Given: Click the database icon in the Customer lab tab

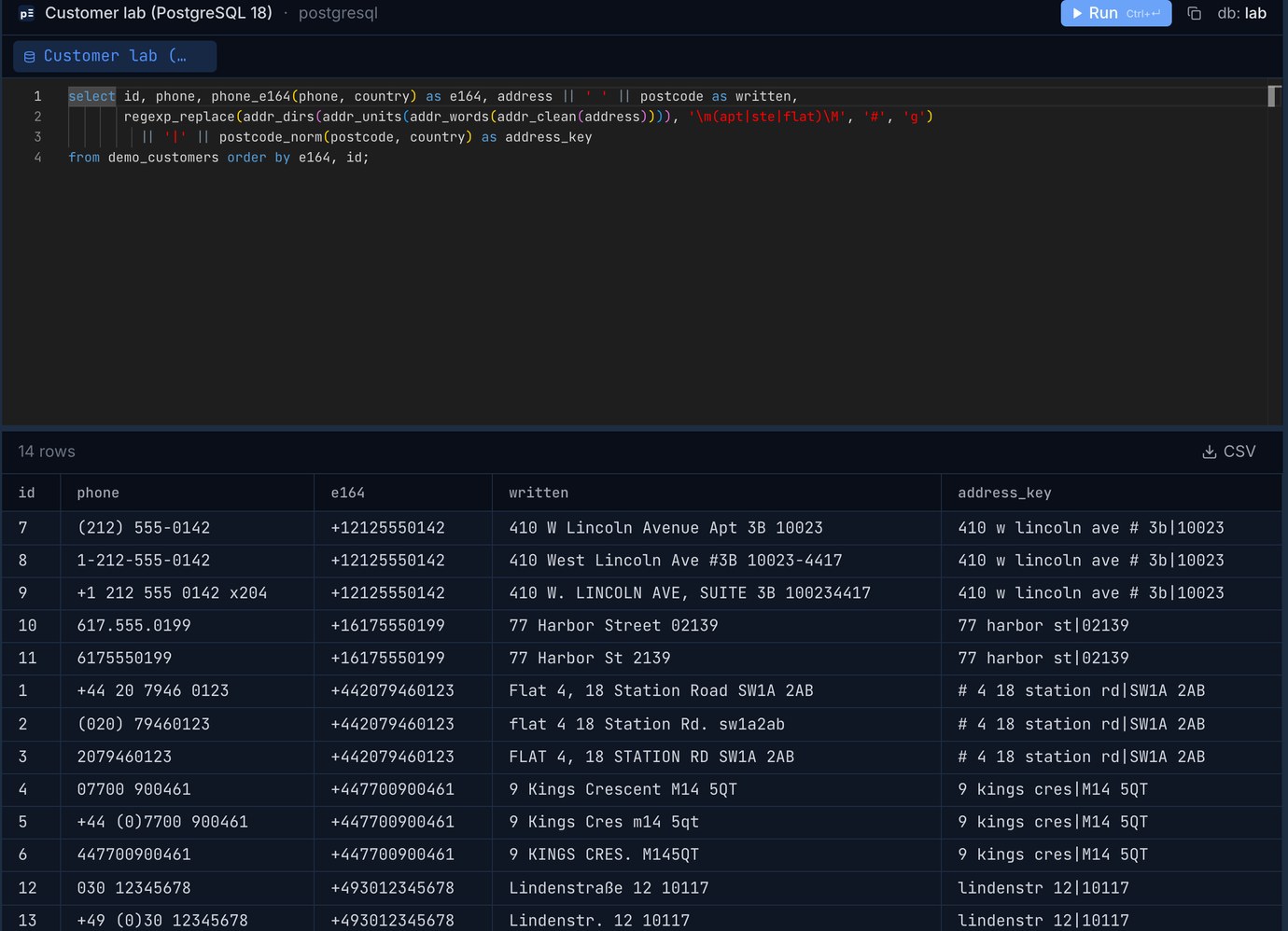Looking at the screenshot, I should pos(29,57).
